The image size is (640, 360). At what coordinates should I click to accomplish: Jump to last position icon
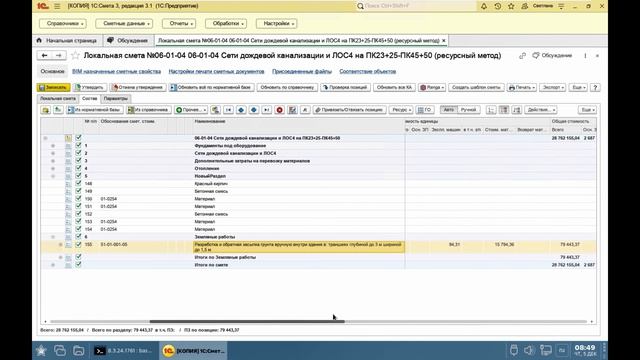(x=267, y=110)
